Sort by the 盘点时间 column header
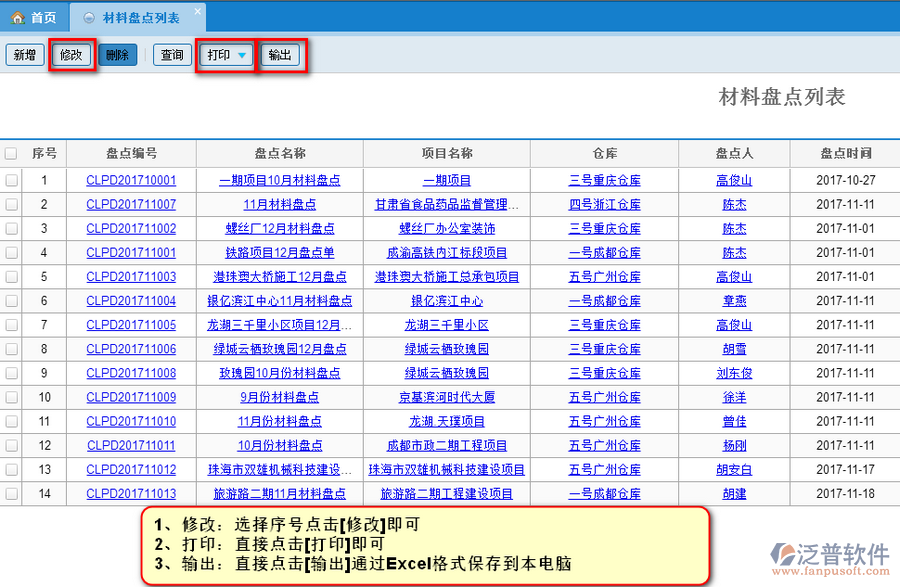900x587 pixels. (x=845, y=154)
